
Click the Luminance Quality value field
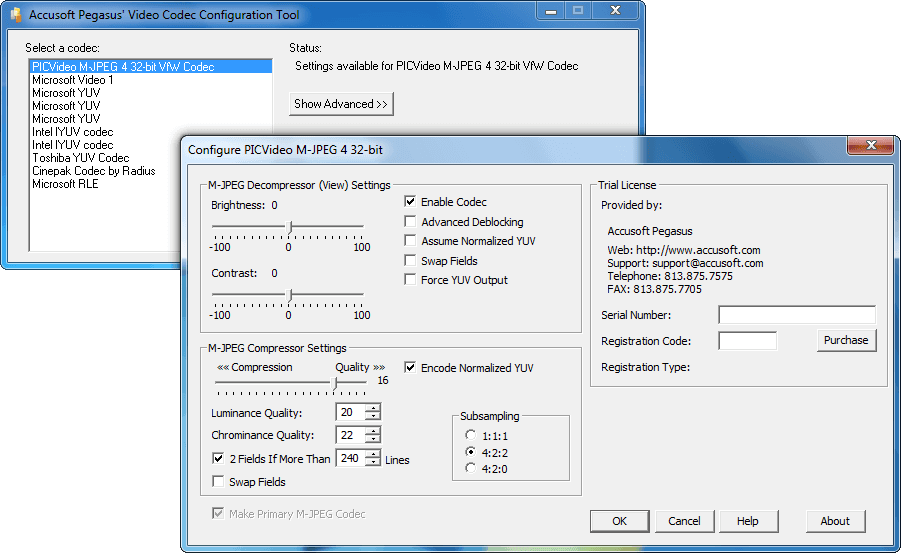(x=351, y=412)
